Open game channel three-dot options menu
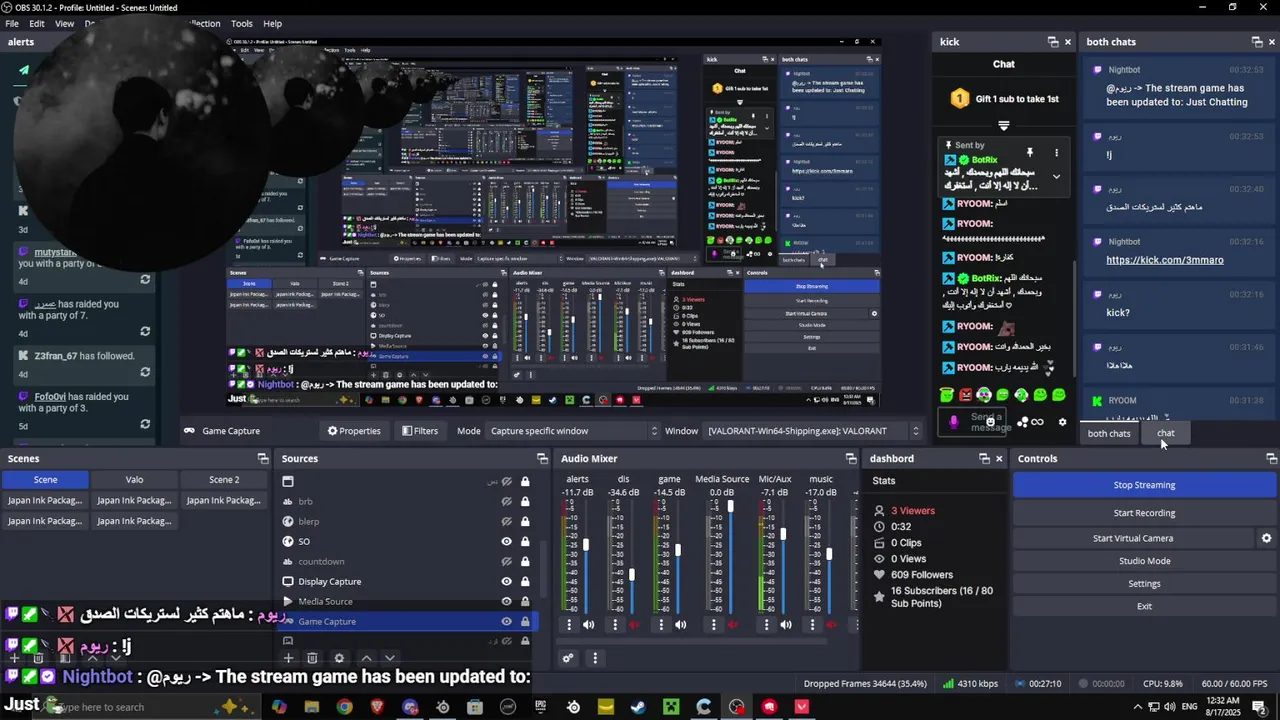 click(661, 625)
